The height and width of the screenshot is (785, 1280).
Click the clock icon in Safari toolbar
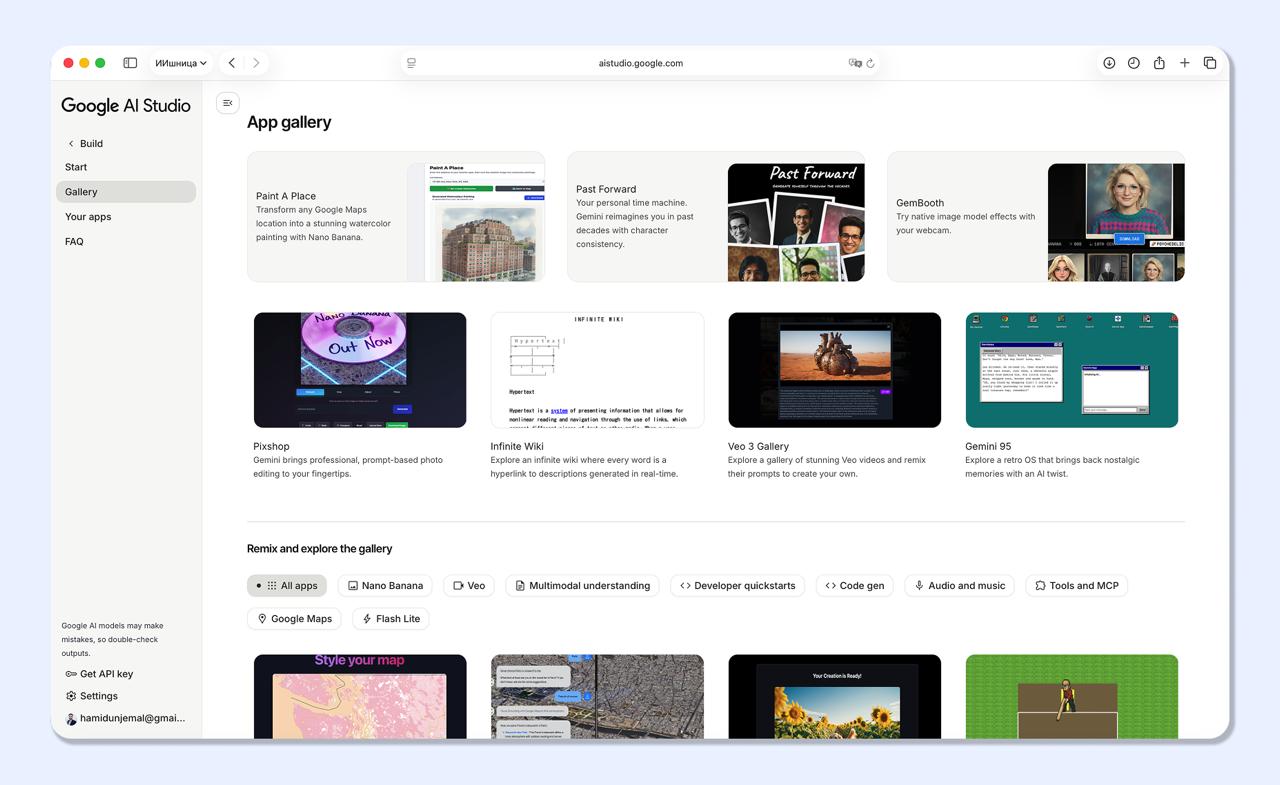pos(1134,63)
